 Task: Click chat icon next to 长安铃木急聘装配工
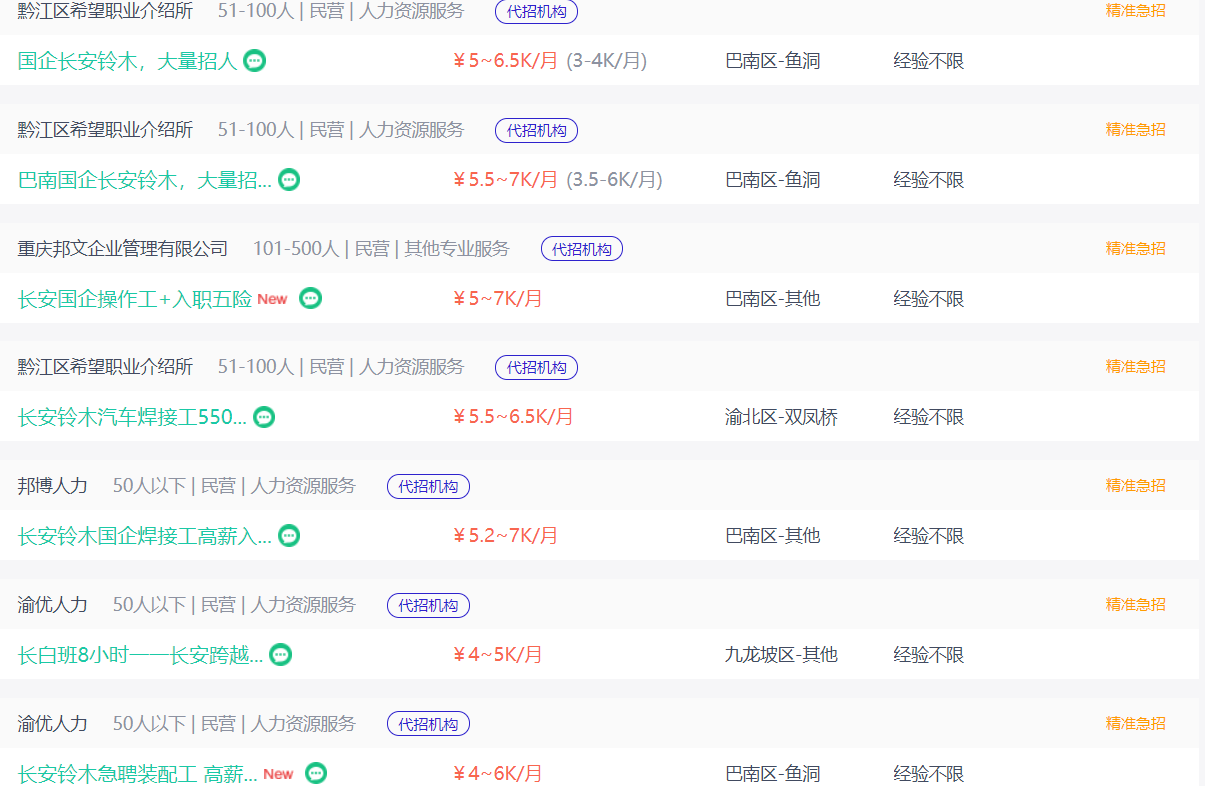(x=316, y=773)
